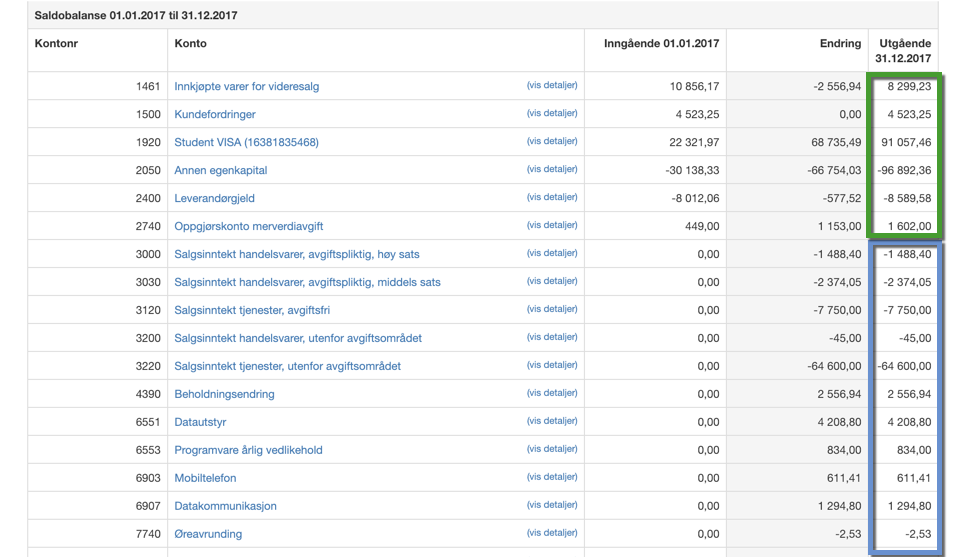This screenshot has height=557, width=967.
Task: Expand details for Øreavrunding row
Action: pos(552,533)
